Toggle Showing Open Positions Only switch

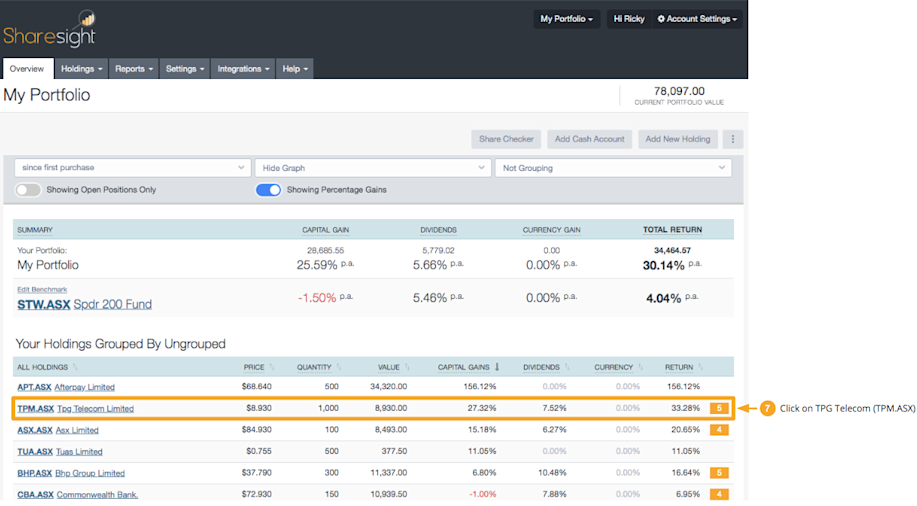28,190
